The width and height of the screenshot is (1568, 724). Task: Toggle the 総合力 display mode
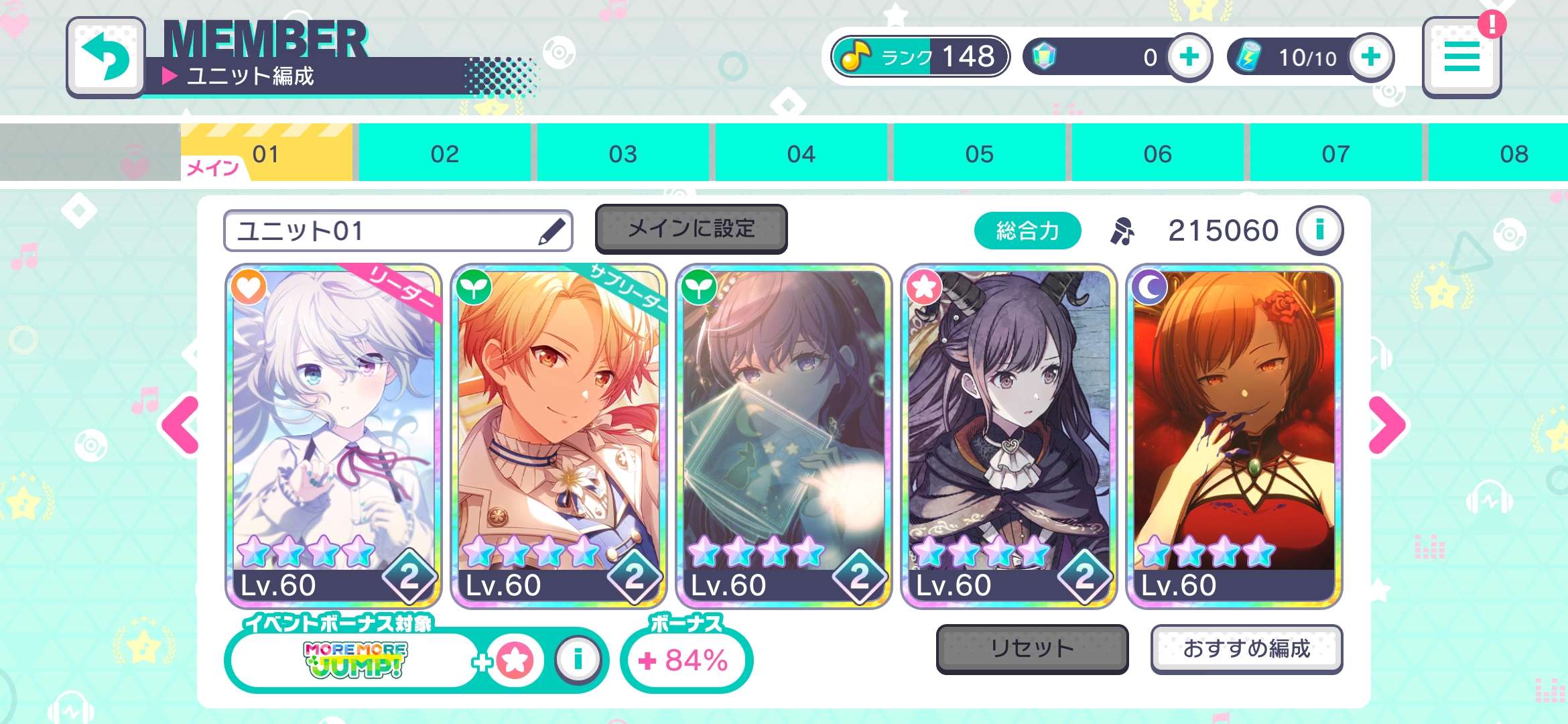coord(1027,231)
